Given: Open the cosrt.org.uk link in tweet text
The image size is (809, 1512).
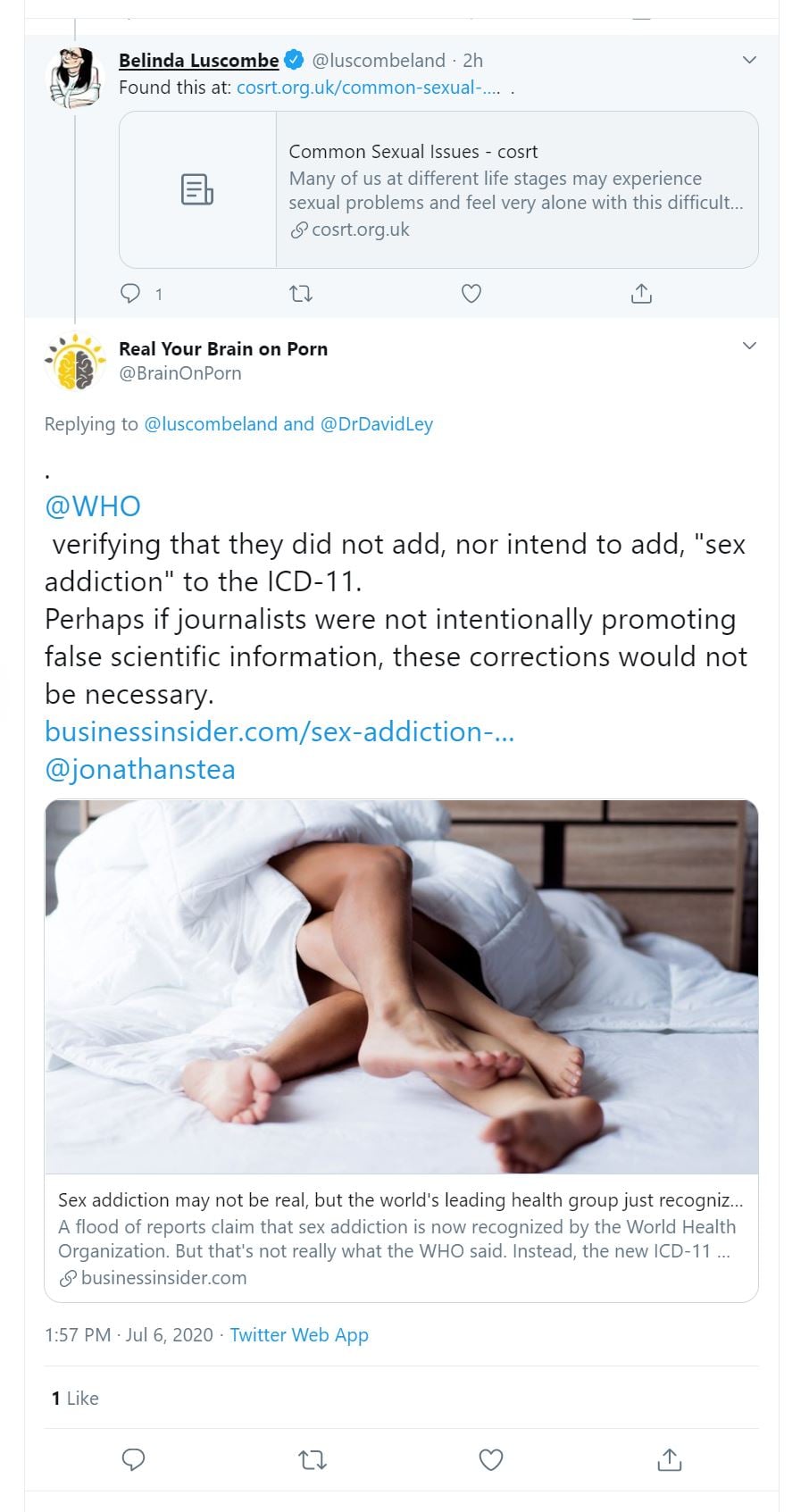Looking at the screenshot, I should tap(368, 88).
